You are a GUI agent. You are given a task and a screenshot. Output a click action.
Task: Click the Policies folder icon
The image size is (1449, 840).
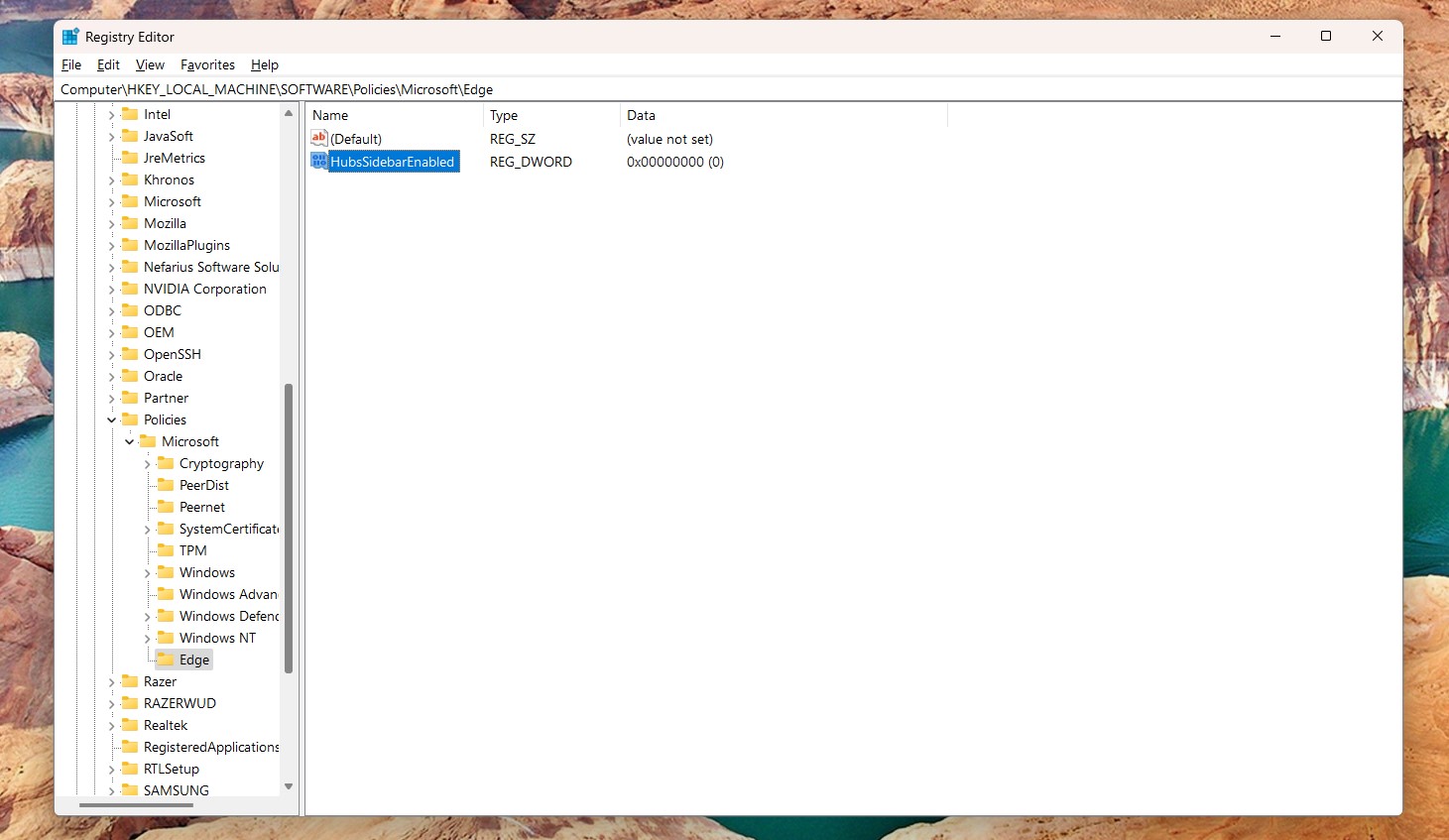130,420
